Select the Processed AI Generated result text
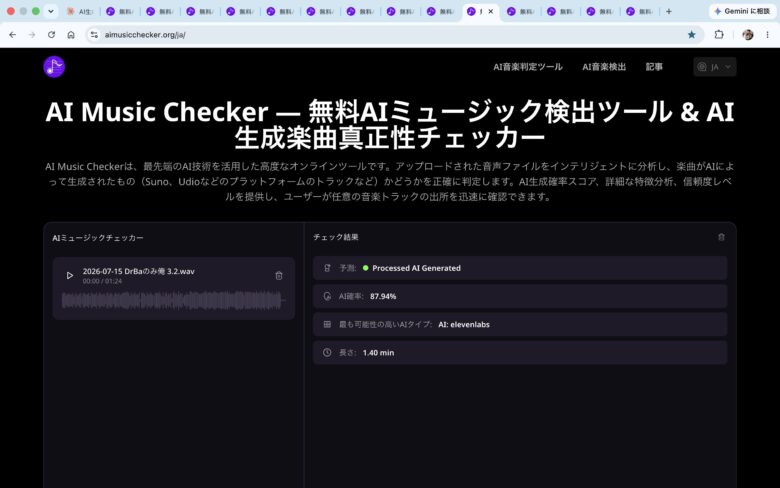Viewport: 780px width, 488px height. click(x=416, y=268)
